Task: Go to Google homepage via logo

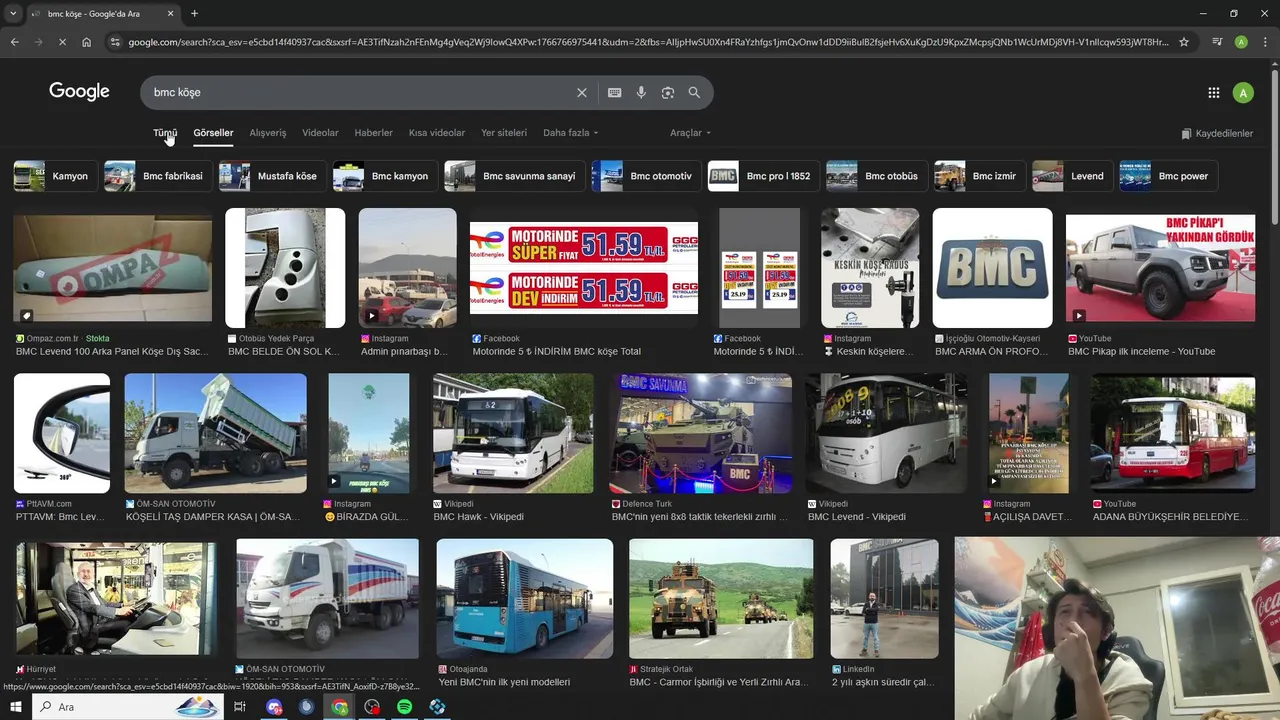Action: [79, 92]
